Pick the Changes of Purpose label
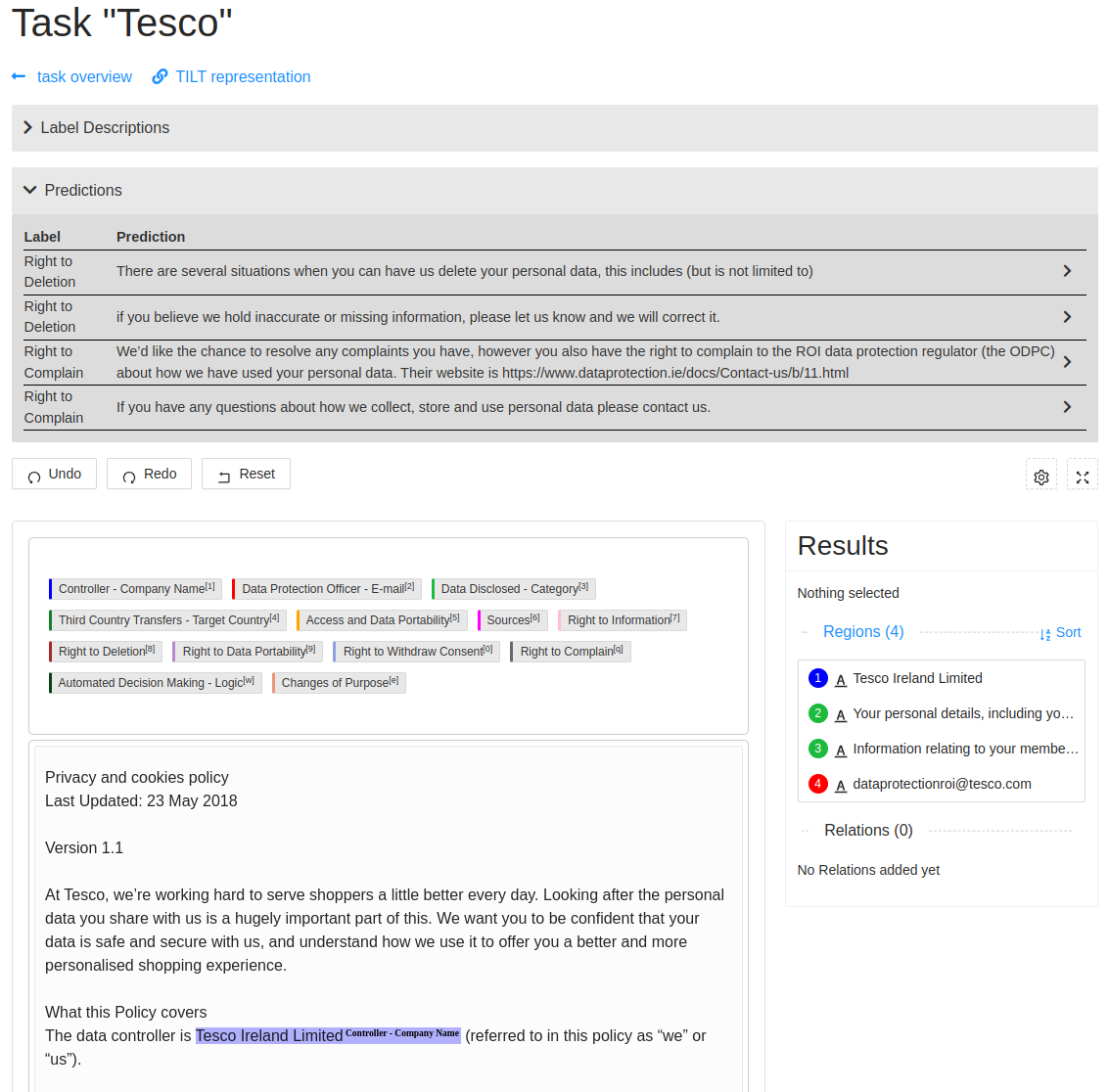Screen dimensions: 1109x1092 point(339,683)
